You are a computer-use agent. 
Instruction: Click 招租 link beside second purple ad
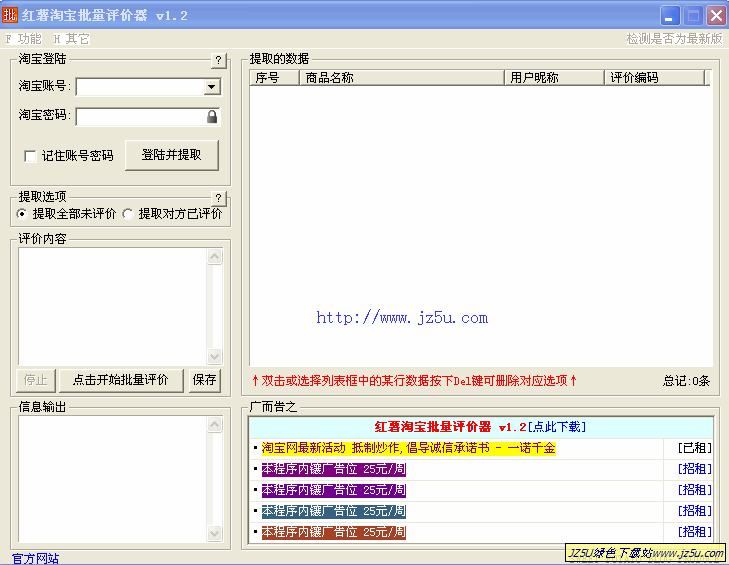coord(695,490)
